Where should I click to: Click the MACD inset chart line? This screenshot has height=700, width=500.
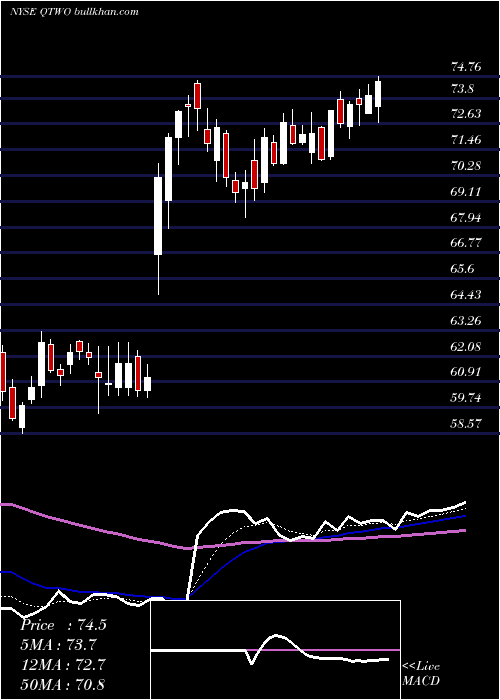tap(270, 651)
